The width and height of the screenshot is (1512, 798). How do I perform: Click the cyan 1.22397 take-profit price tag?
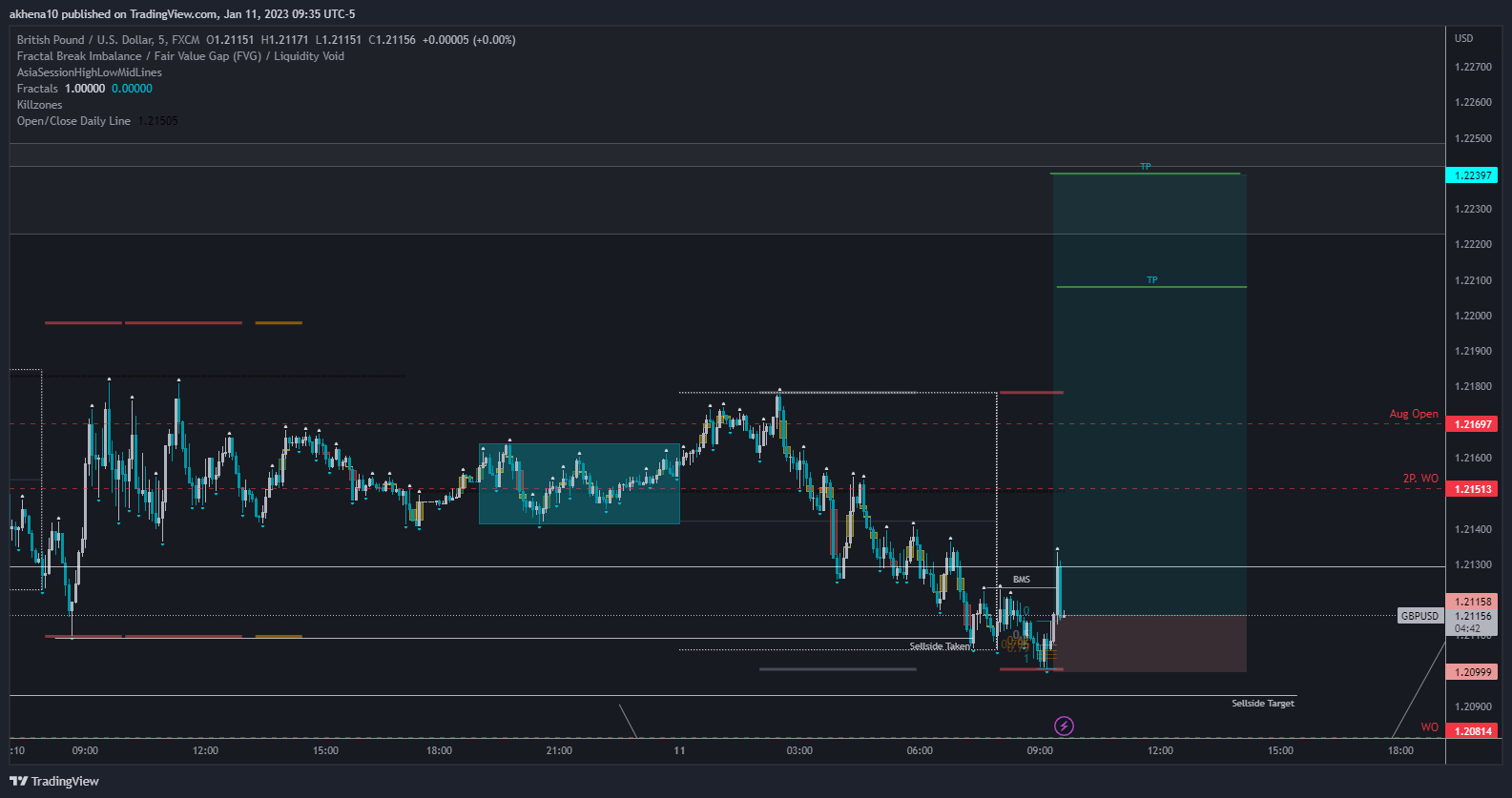(x=1472, y=175)
